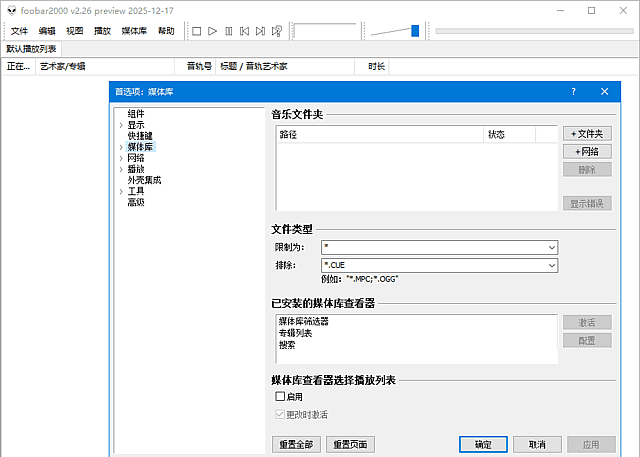
Task: Click the +网络 button
Action: click(x=587, y=152)
